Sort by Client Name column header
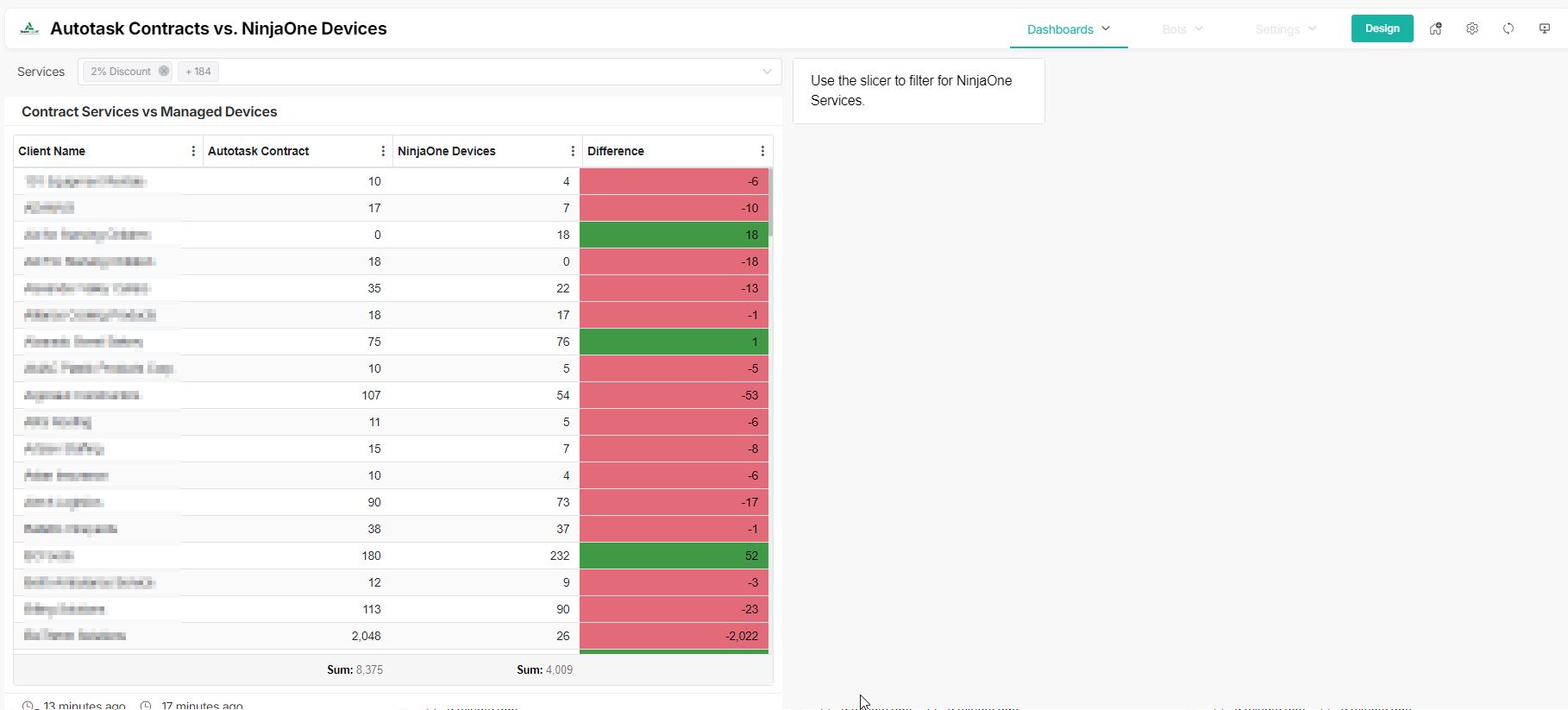The height and width of the screenshot is (710, 1568). (52, 151)
